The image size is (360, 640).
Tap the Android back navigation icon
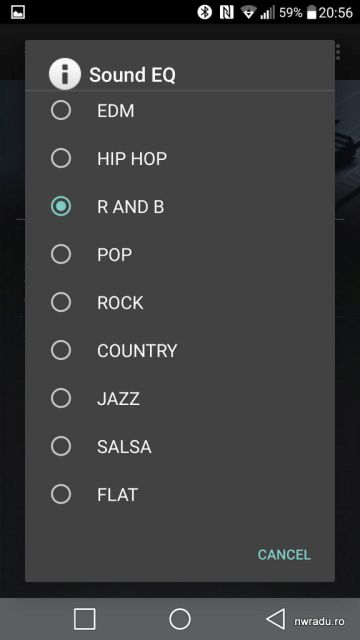(x=276, y=619)
